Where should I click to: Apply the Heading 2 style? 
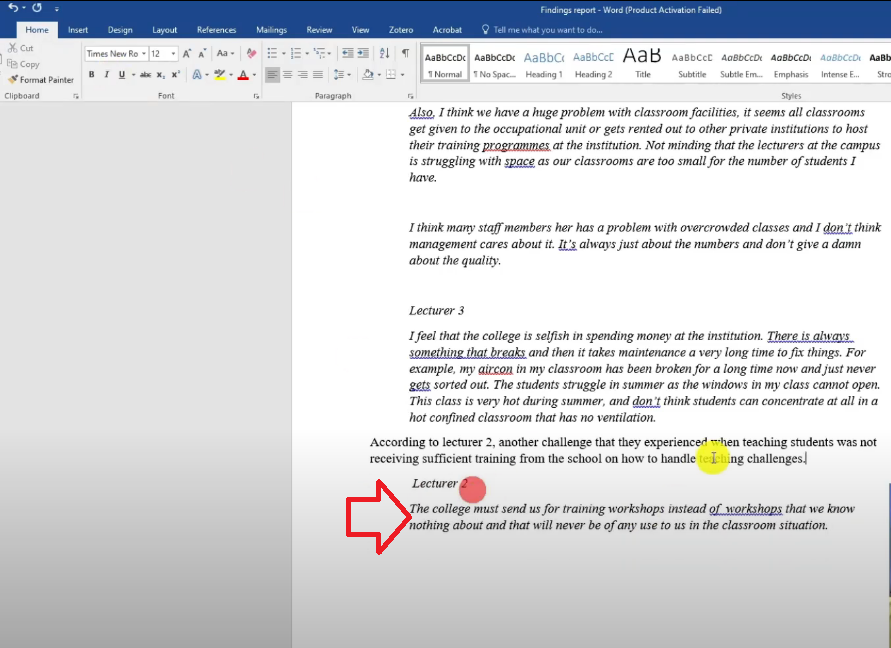[593, 64]
